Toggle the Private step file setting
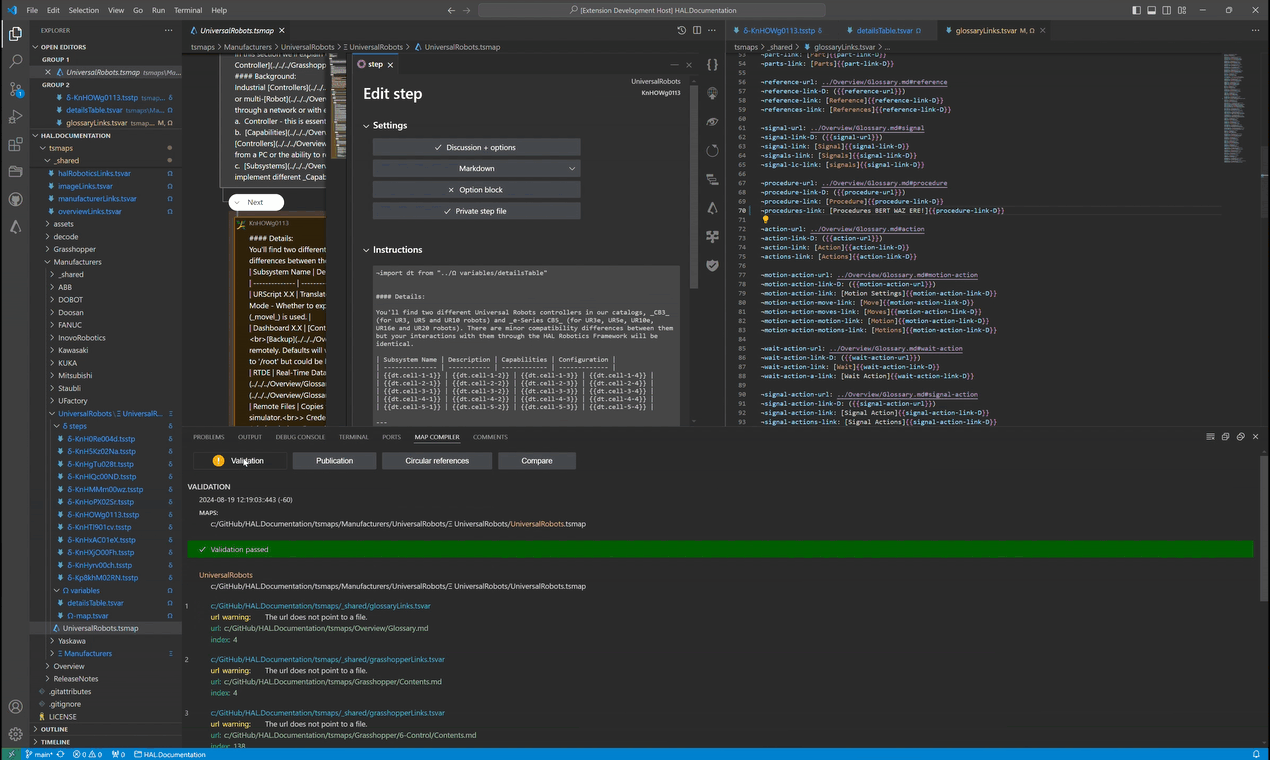 pos(477,211)
